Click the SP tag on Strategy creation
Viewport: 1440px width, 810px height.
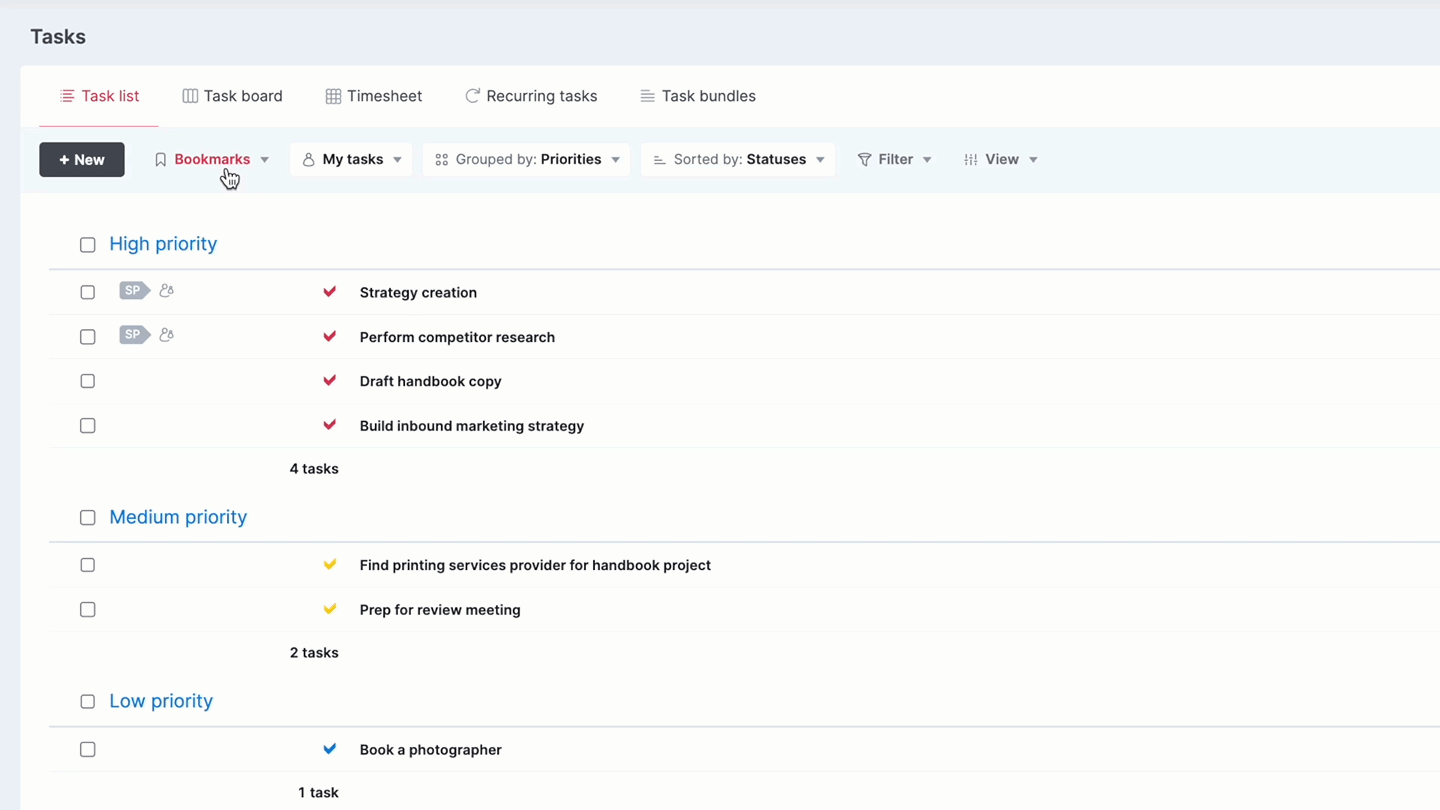click(x=134, y=291)
